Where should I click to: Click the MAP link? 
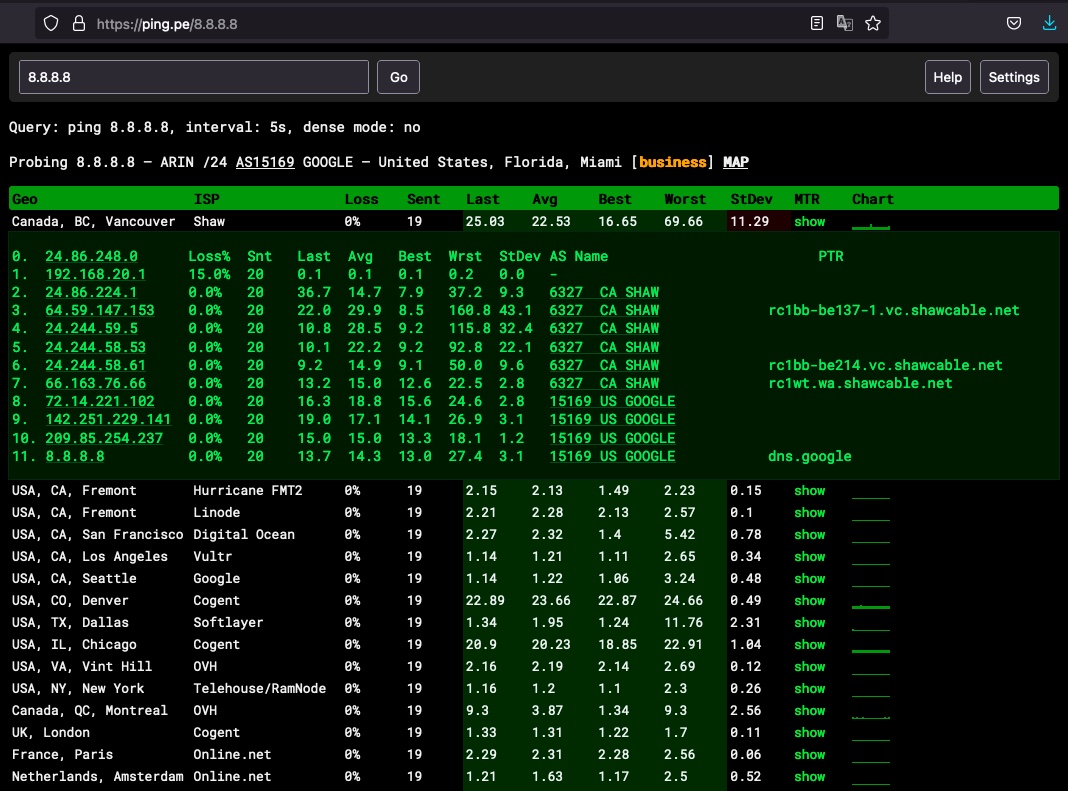coord(737,162)
